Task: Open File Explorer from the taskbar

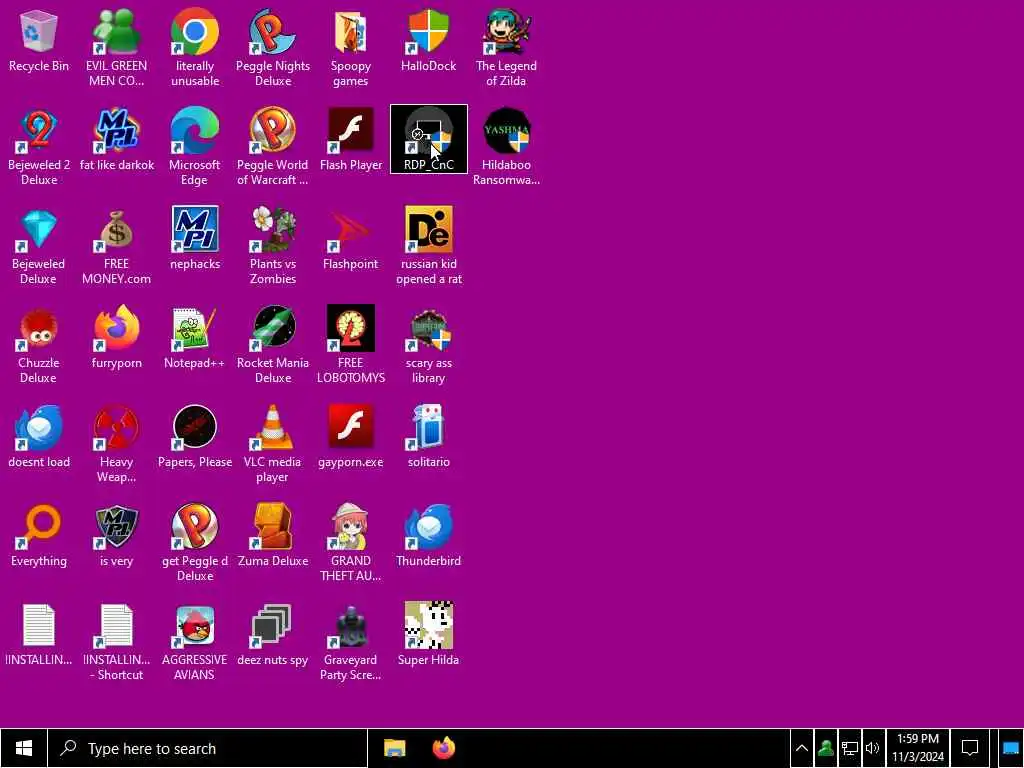Action: click(x=394, y=748)
